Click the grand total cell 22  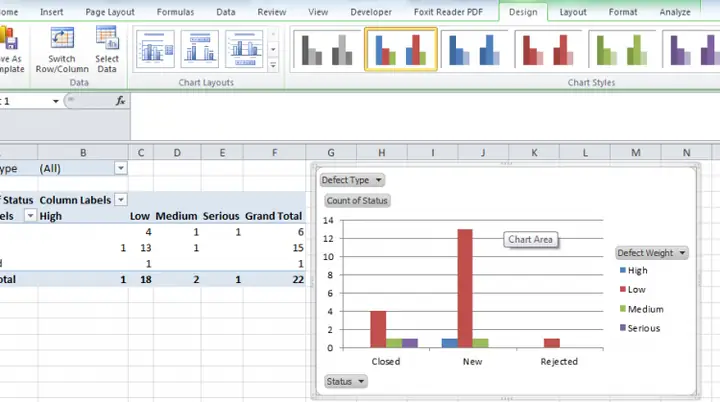click(274, 279)
